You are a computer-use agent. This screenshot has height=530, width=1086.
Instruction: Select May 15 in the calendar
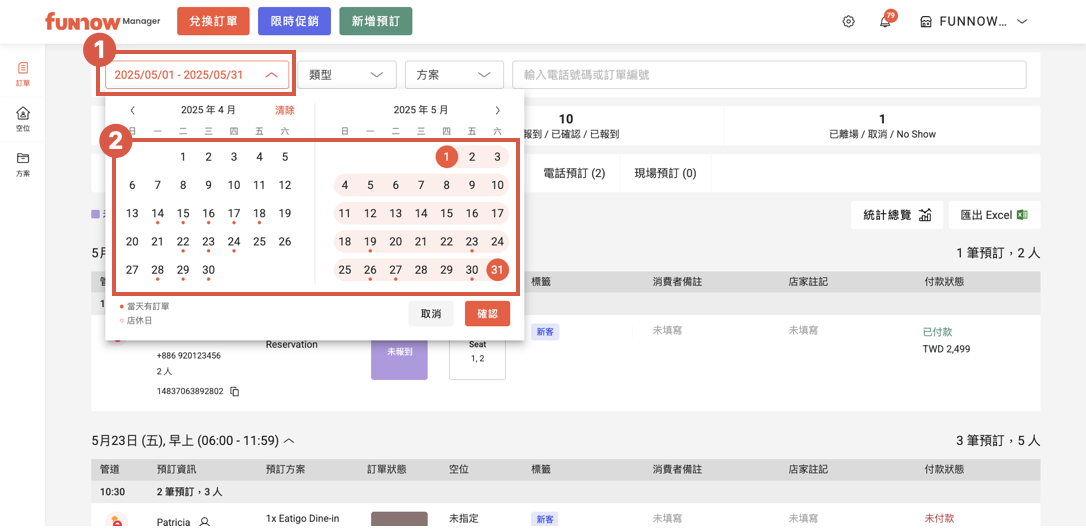[x=446, y=213]
